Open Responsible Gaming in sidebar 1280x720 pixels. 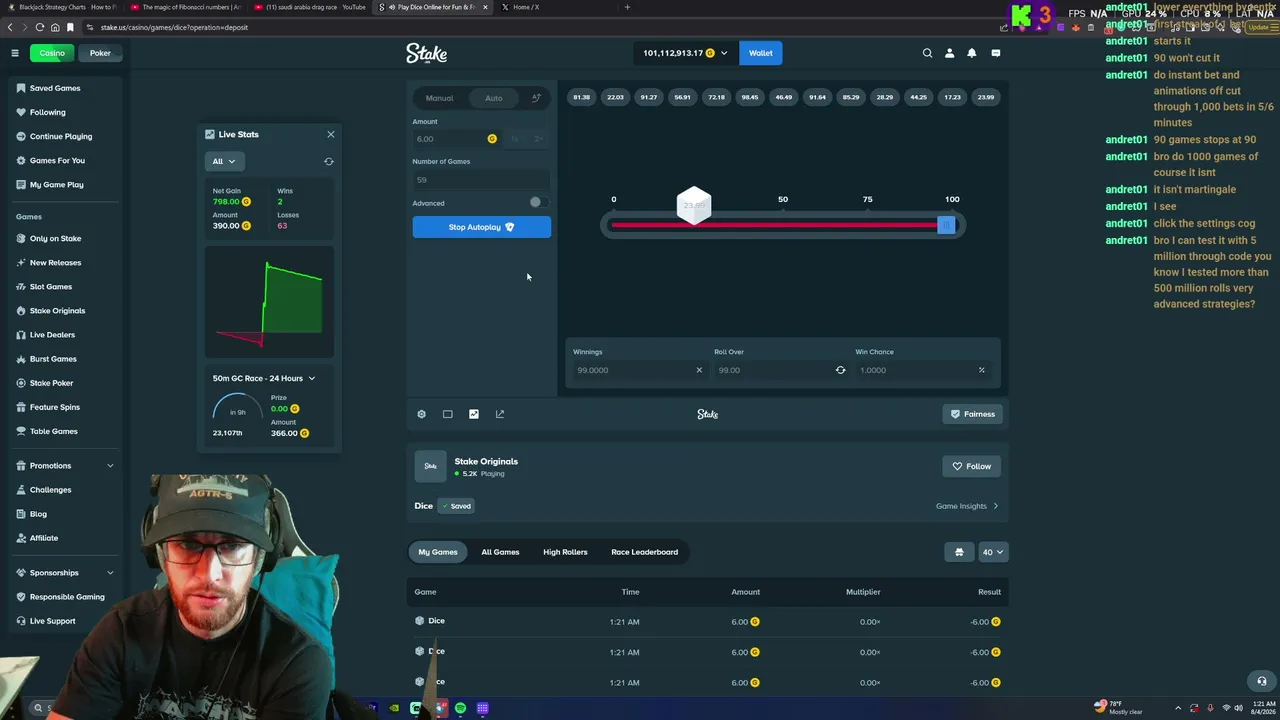[x=67, y=597]
